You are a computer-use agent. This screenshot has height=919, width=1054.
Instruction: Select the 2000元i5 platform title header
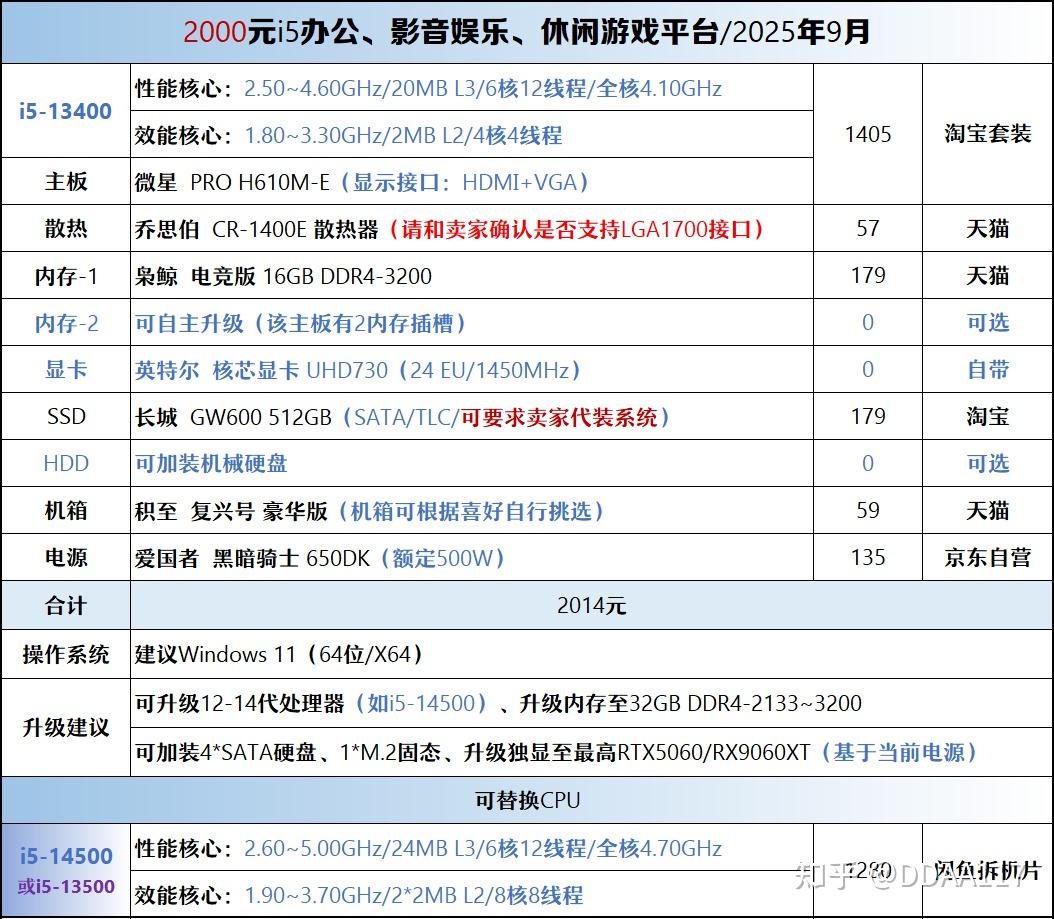(x=527, y=32)
